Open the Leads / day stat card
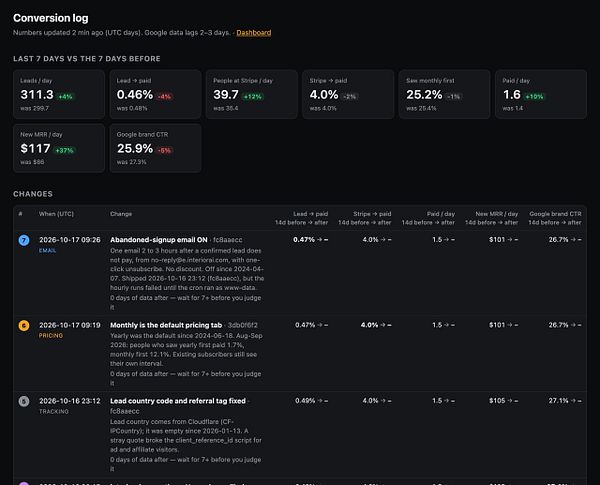The width and height of the screenshot is (600, 485). (x=59, y=94)
